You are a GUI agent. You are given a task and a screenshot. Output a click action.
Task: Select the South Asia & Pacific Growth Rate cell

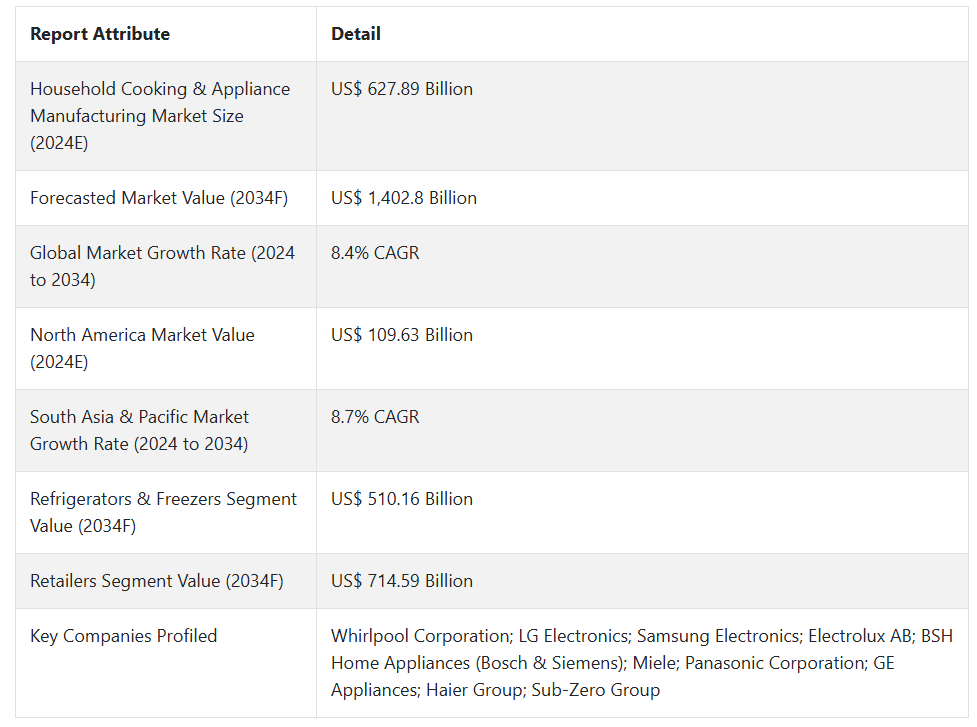click(140, 430)
